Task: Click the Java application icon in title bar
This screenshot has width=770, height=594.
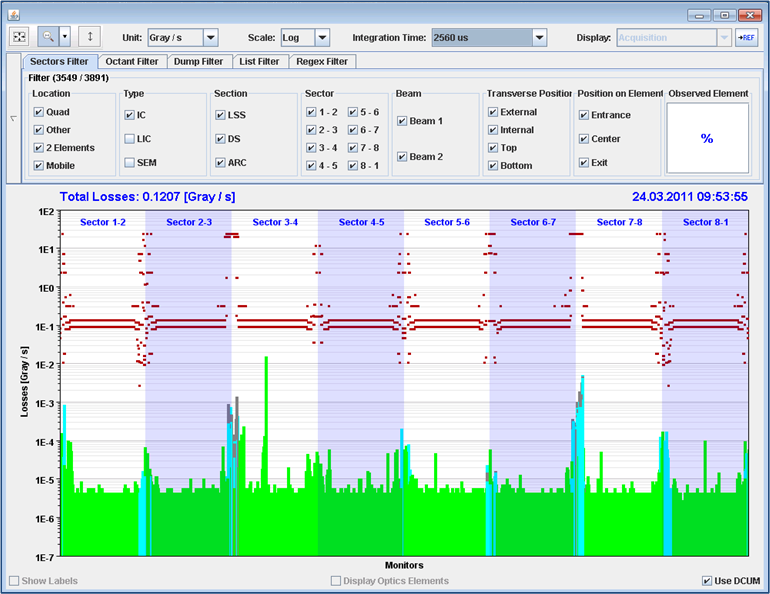Action: [x=14, y=14]
